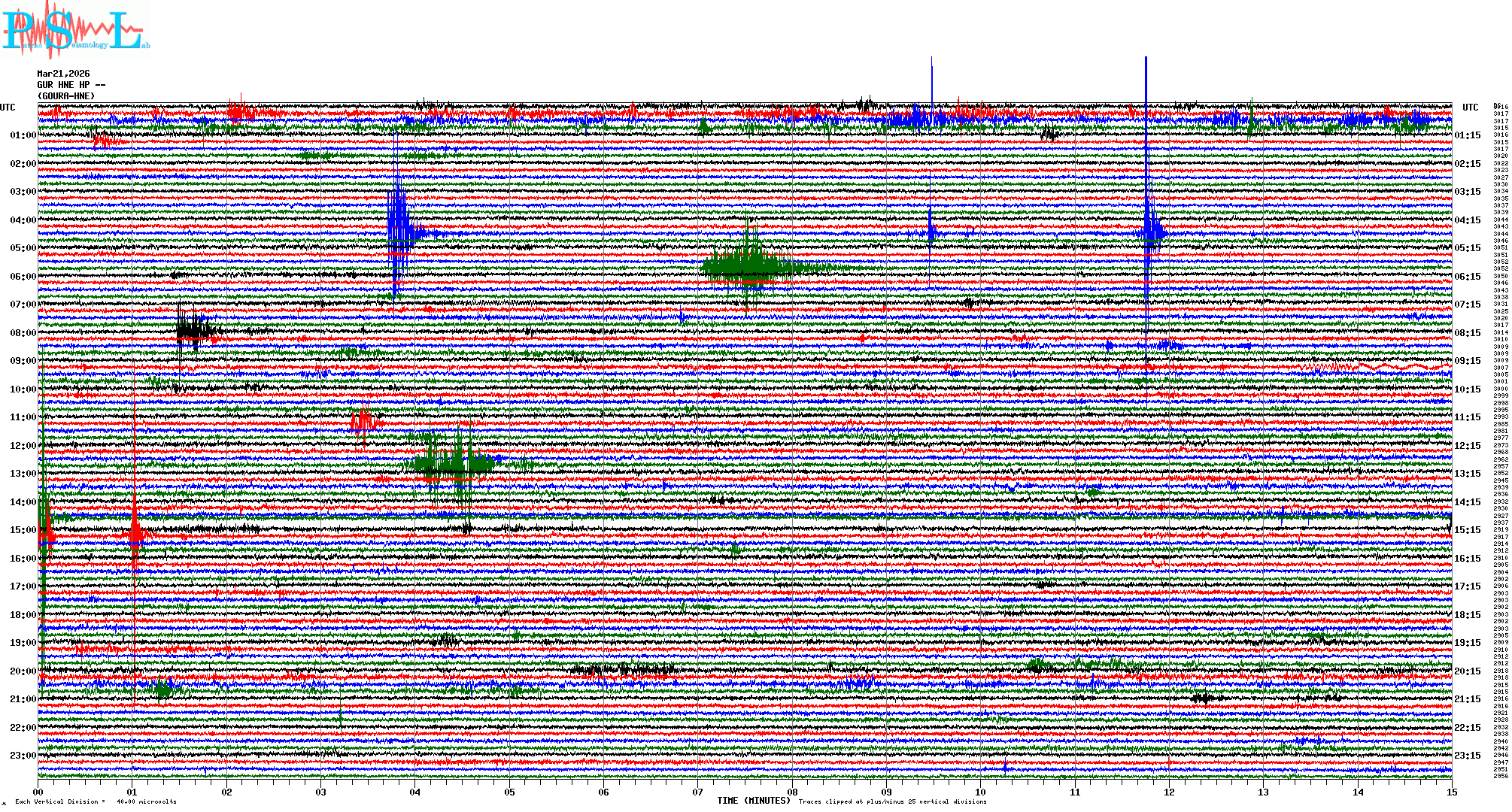Click the (GOURA-HNE) station name text
The height and width of the screenshot is (812, 1512).
tap(66, 96)
